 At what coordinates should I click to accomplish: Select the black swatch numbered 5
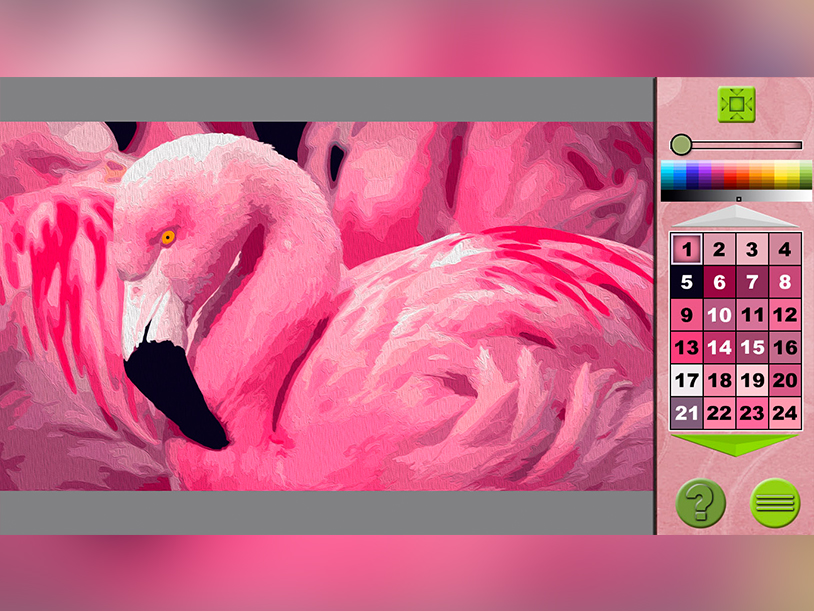[x=686, y=282]
